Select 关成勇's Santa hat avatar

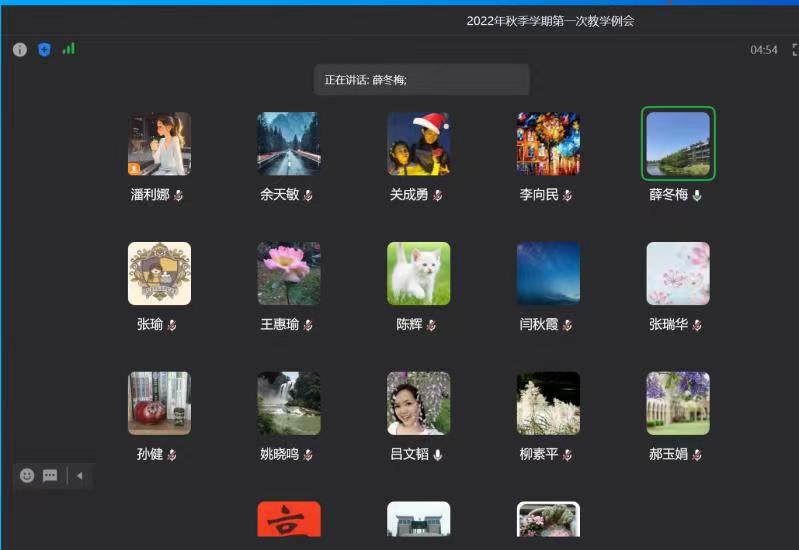(418, 143)
